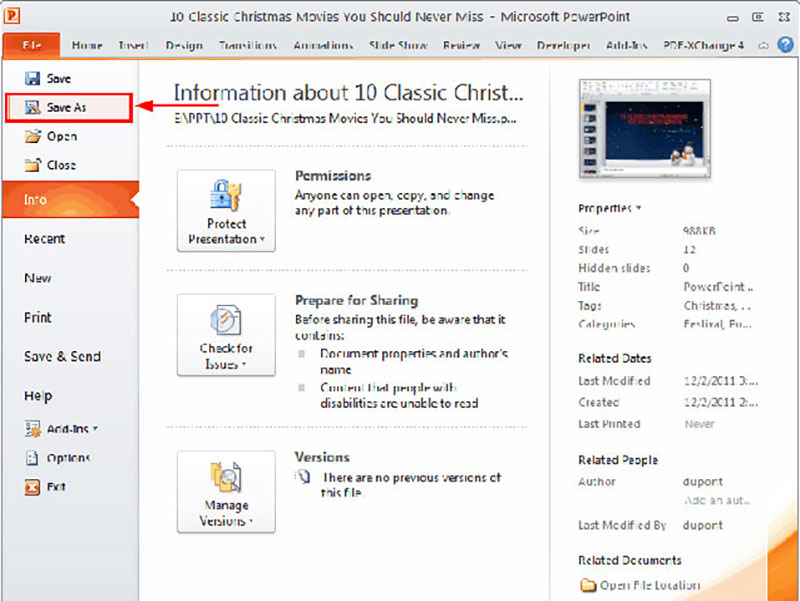The height and width of the screenshot is (601, 800).
Task: Click the Open File Location folder icon
Action: point(588,585)
